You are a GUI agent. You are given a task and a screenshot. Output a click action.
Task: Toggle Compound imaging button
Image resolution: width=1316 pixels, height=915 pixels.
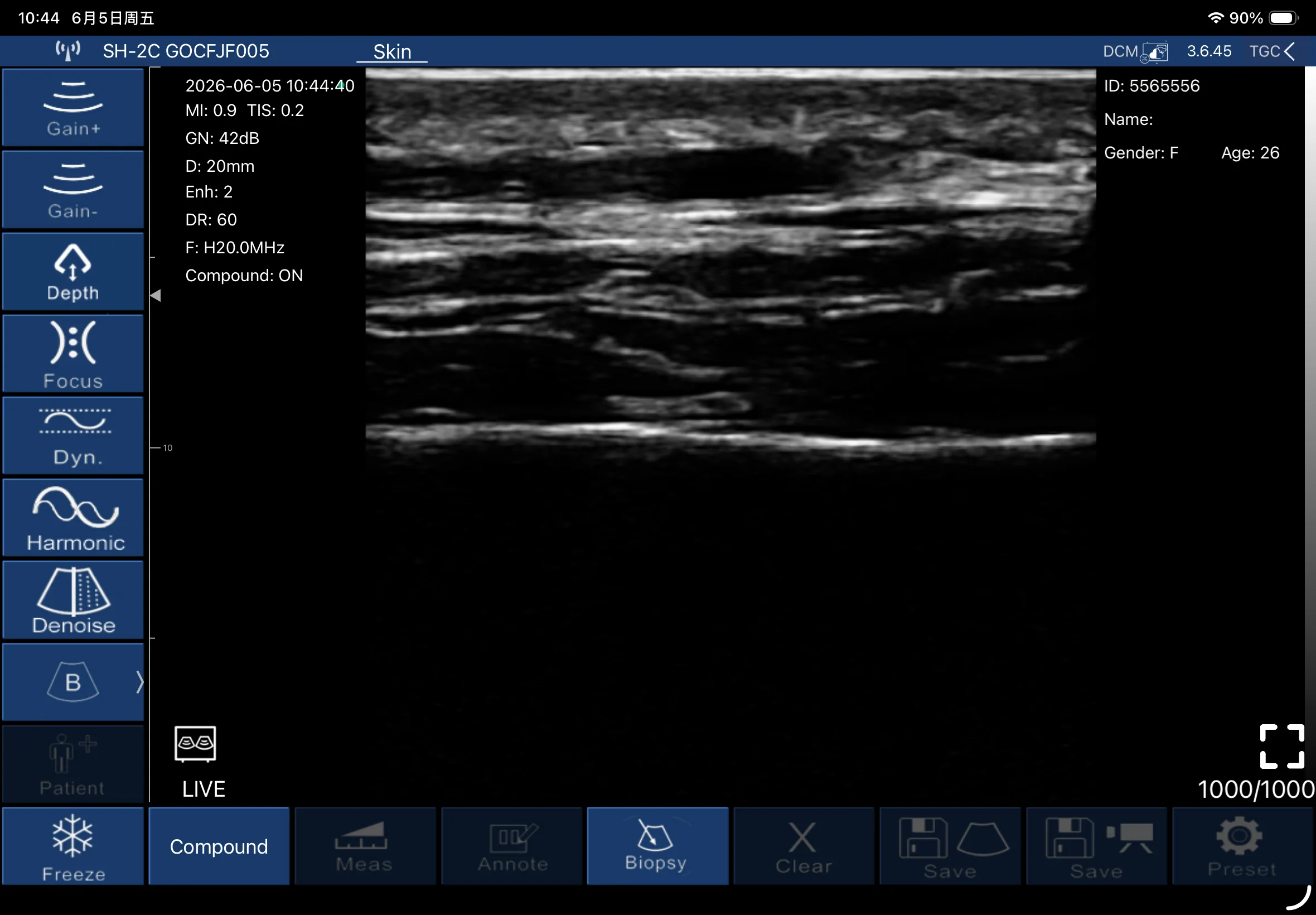coord(219,846)
